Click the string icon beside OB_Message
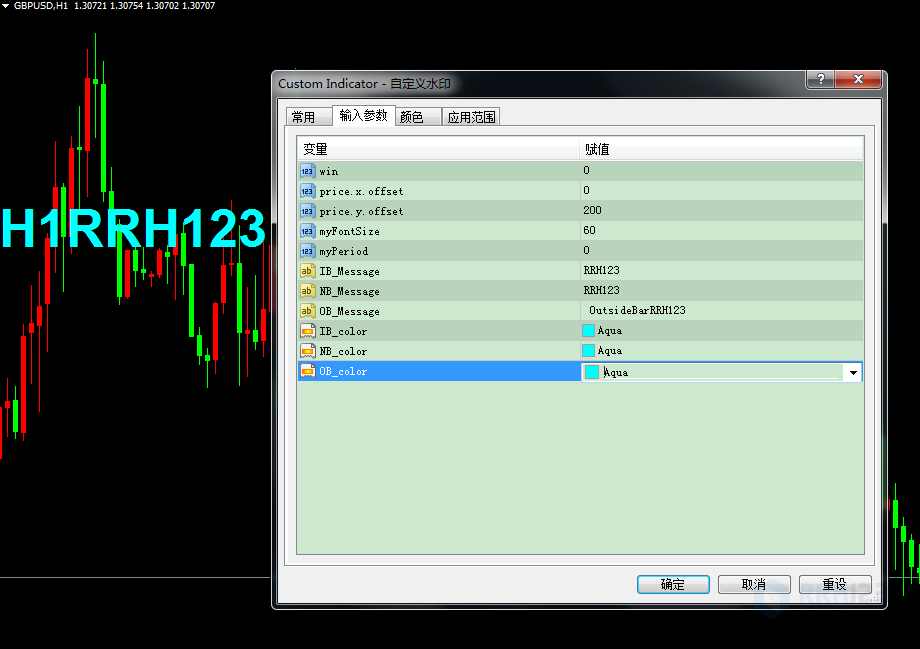This screenshot has height=649, width=920. 307,311
